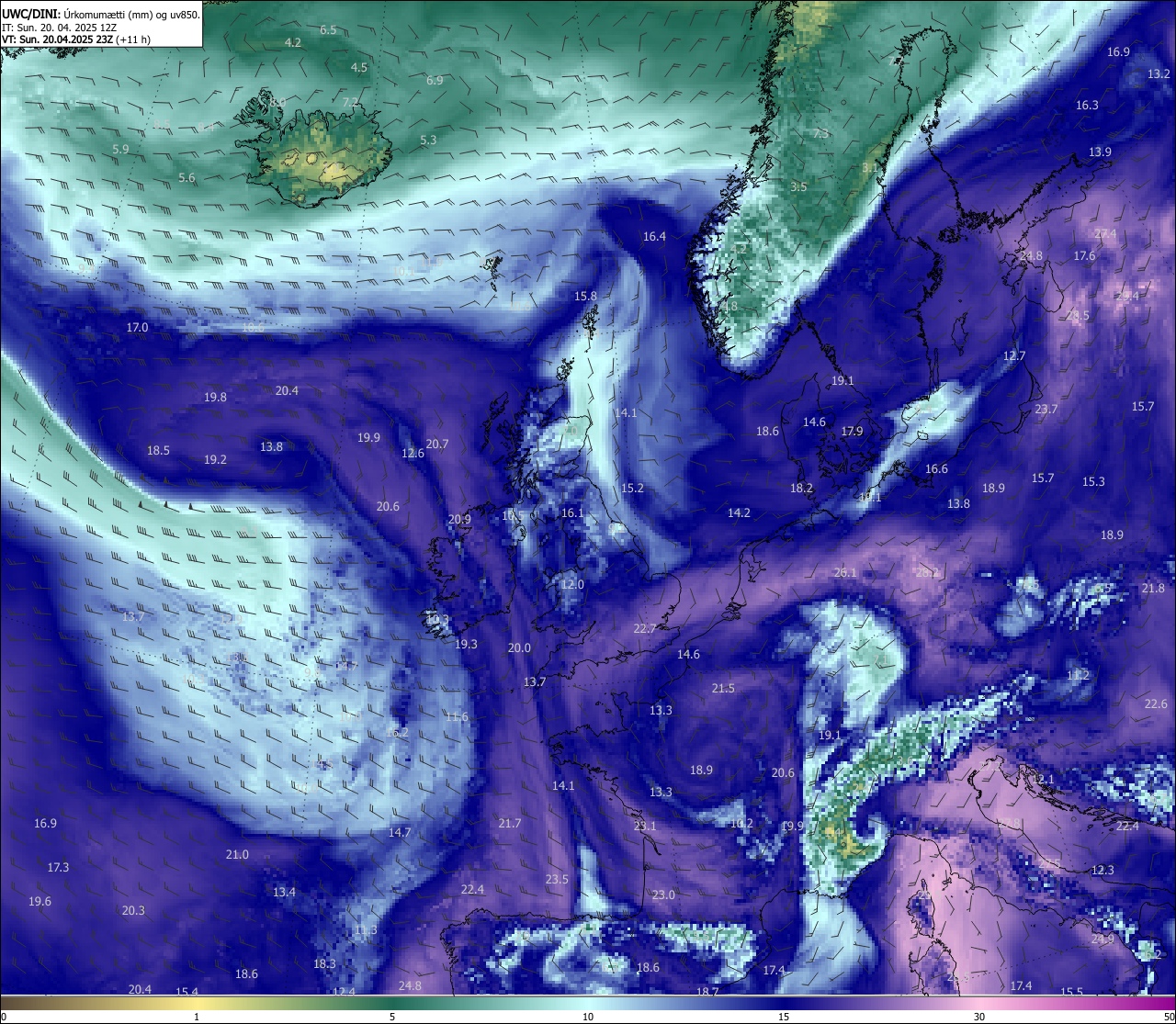Viewport: 1176px width, 1024px height.
Task: Click the color scale tick labeled 5
Action: (392, 1017)
